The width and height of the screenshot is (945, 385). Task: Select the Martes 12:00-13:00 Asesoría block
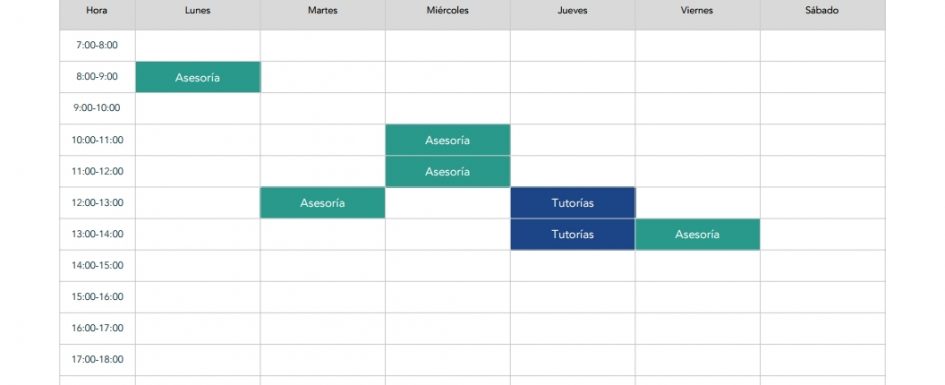[x=322, y=203]
